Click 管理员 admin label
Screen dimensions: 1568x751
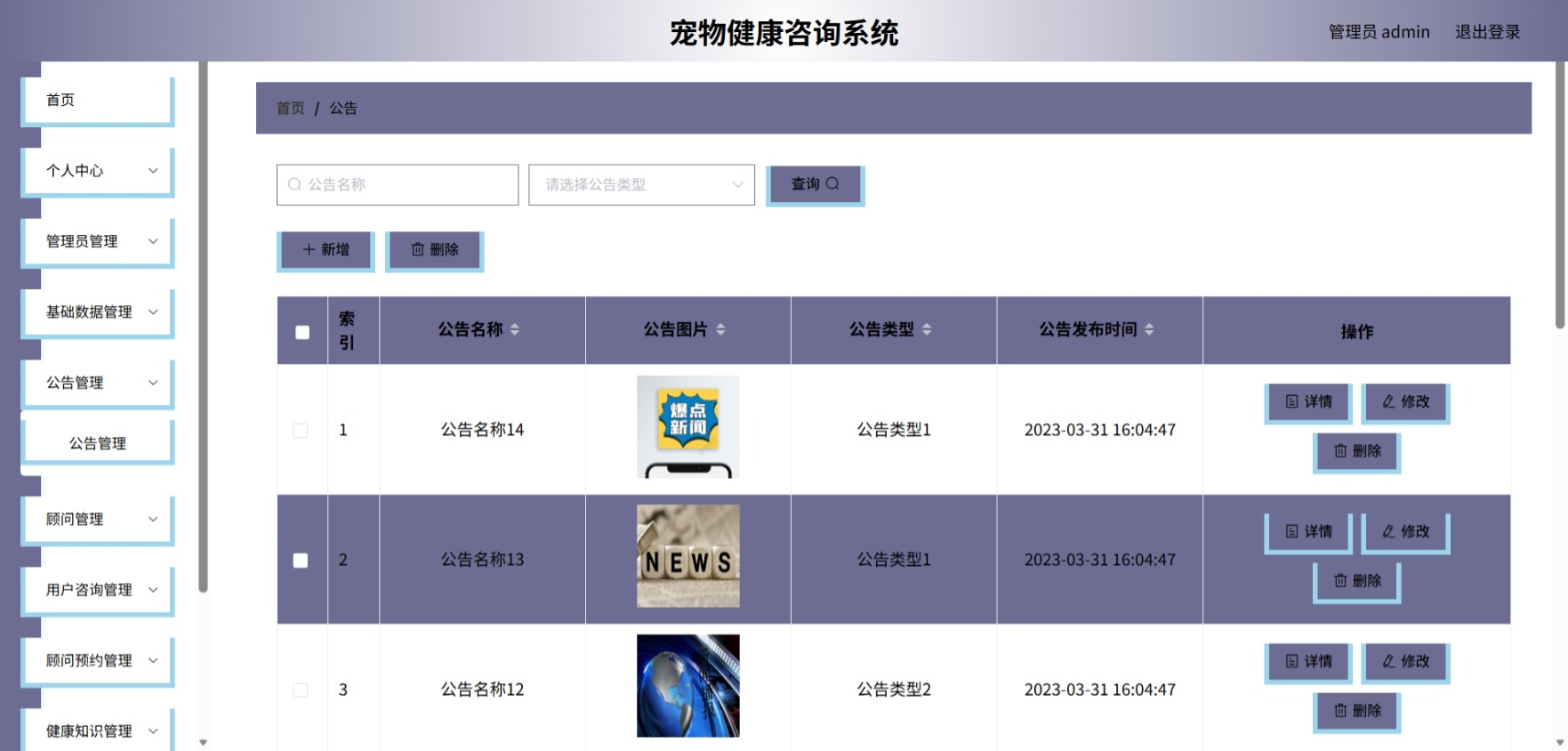click(x=1379, y=32)
